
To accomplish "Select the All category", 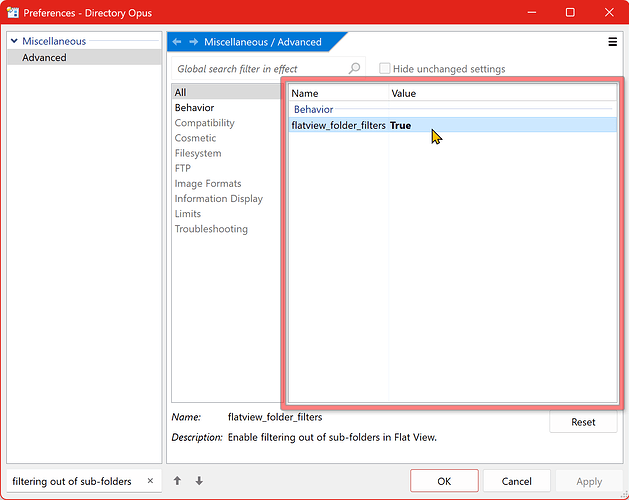I will coord(227,92).
